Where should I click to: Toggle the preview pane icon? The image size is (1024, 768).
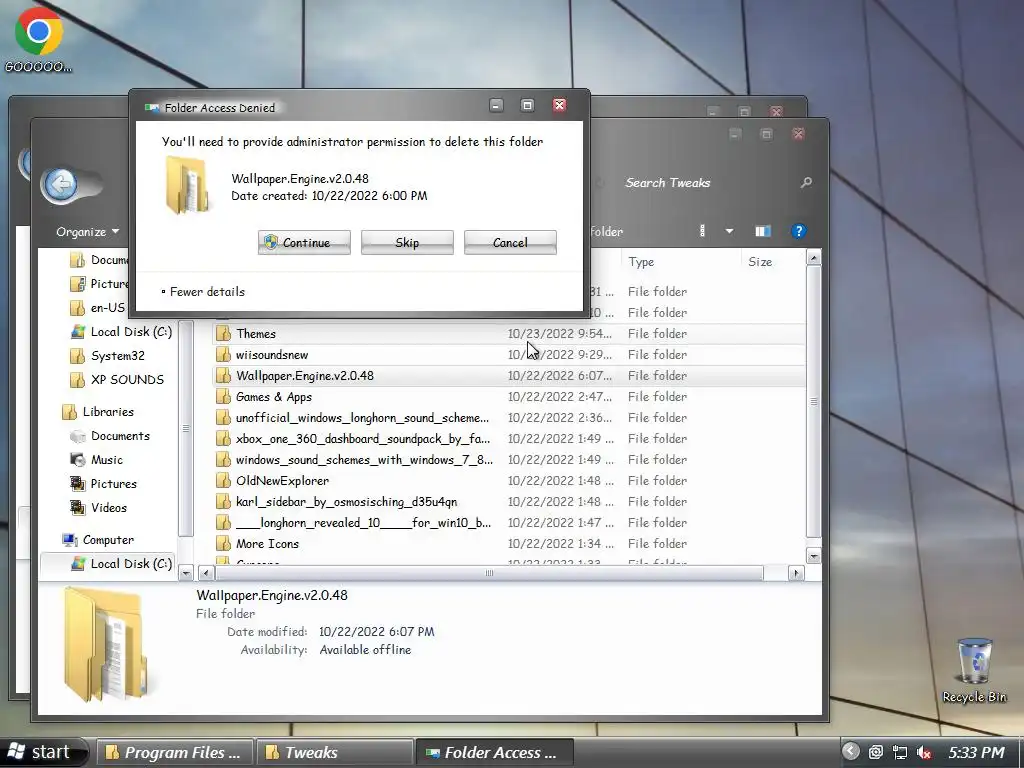[x=763, y=231]
